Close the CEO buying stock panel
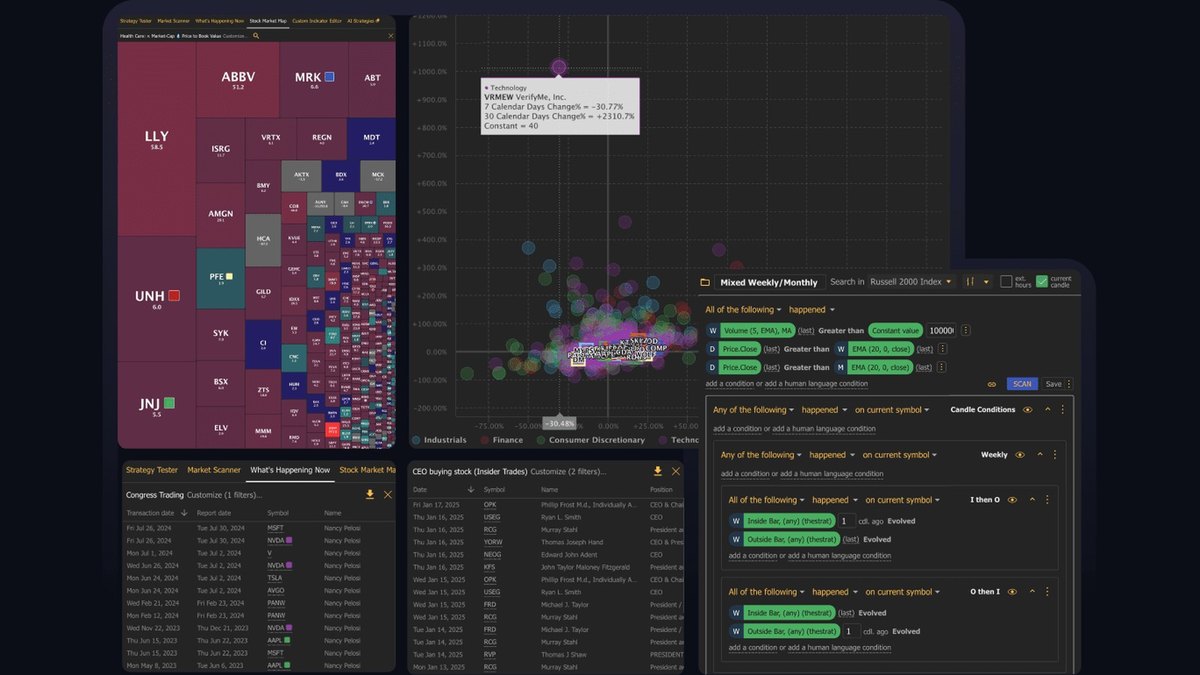This screenshot has width=1200, height=675. (x=675, y=471)
